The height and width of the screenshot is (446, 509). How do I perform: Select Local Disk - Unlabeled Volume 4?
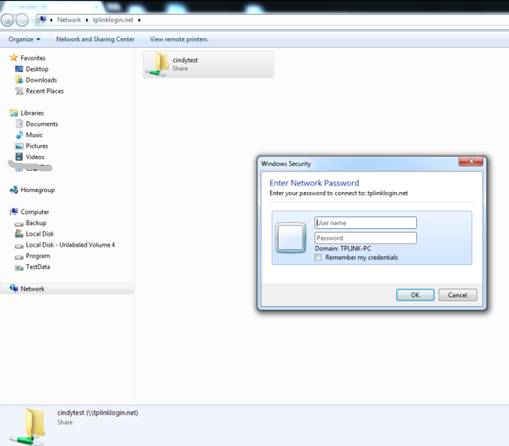point(65,245)
